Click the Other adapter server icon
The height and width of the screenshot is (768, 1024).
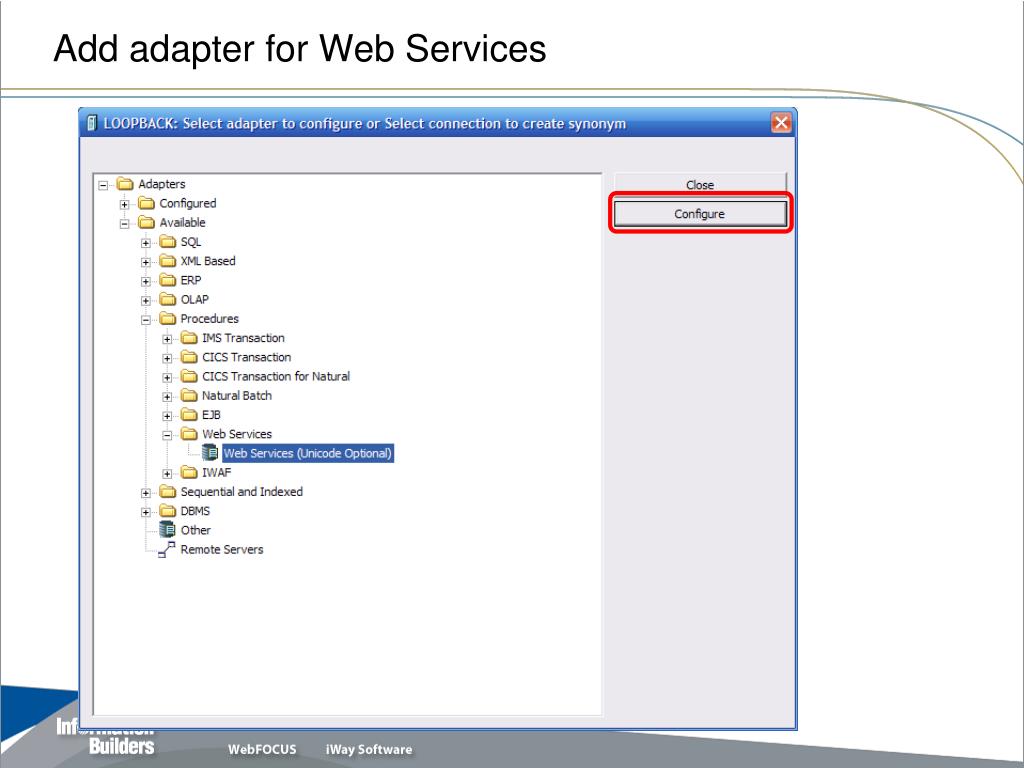point(168,529)
